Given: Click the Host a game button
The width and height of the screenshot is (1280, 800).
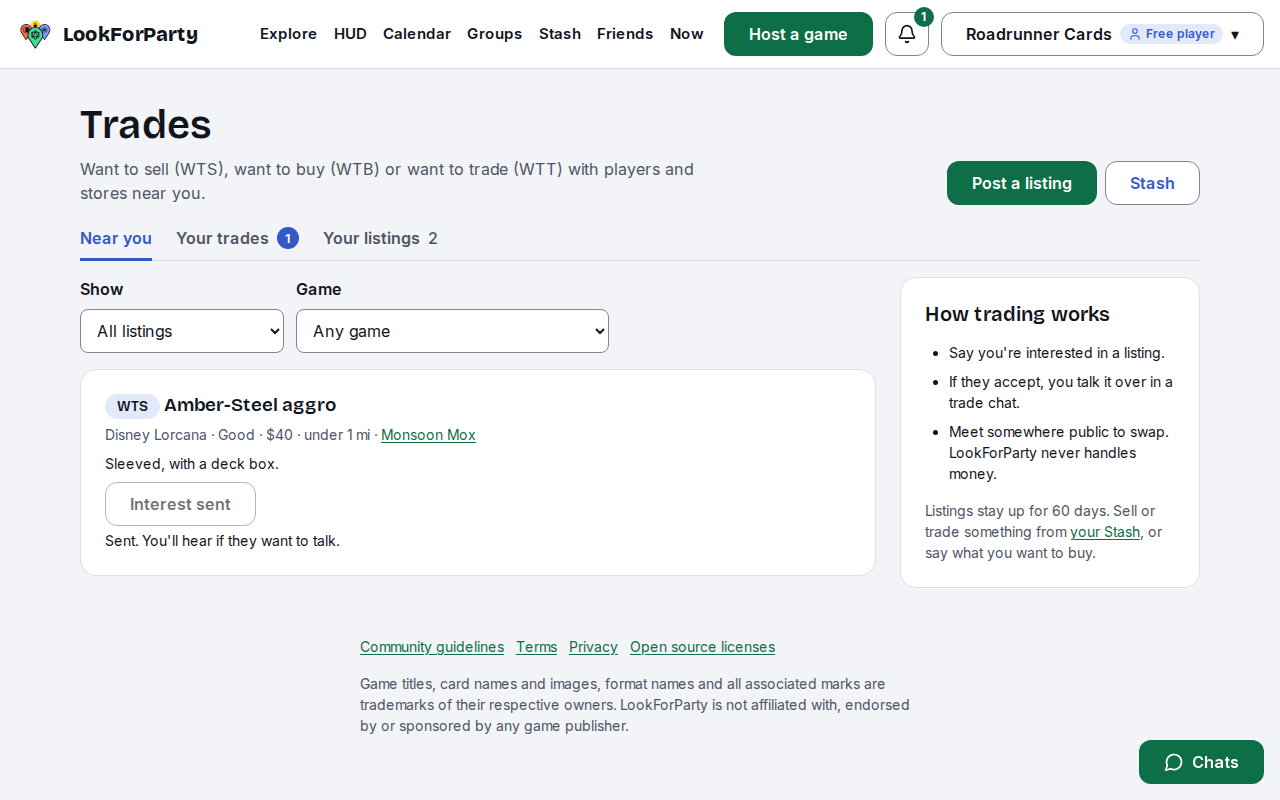Looking at the screenshot, I should point(798,34).
